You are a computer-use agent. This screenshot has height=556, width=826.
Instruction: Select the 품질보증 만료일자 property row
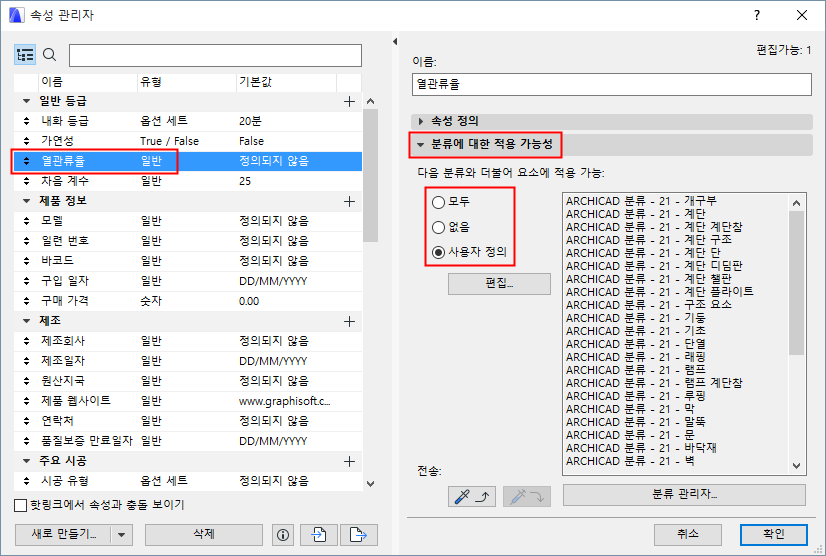(x=188, y=441)
